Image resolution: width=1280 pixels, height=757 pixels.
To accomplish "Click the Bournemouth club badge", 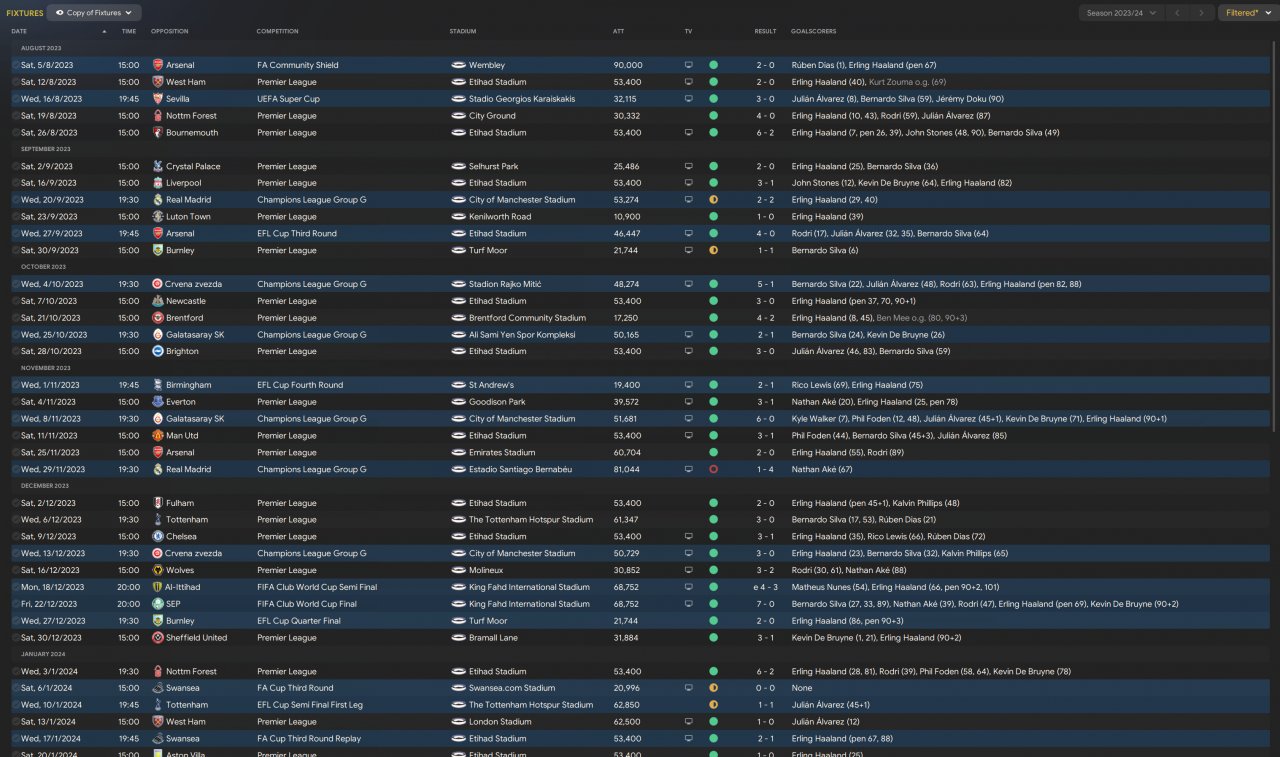I will (x=158, y=133).
